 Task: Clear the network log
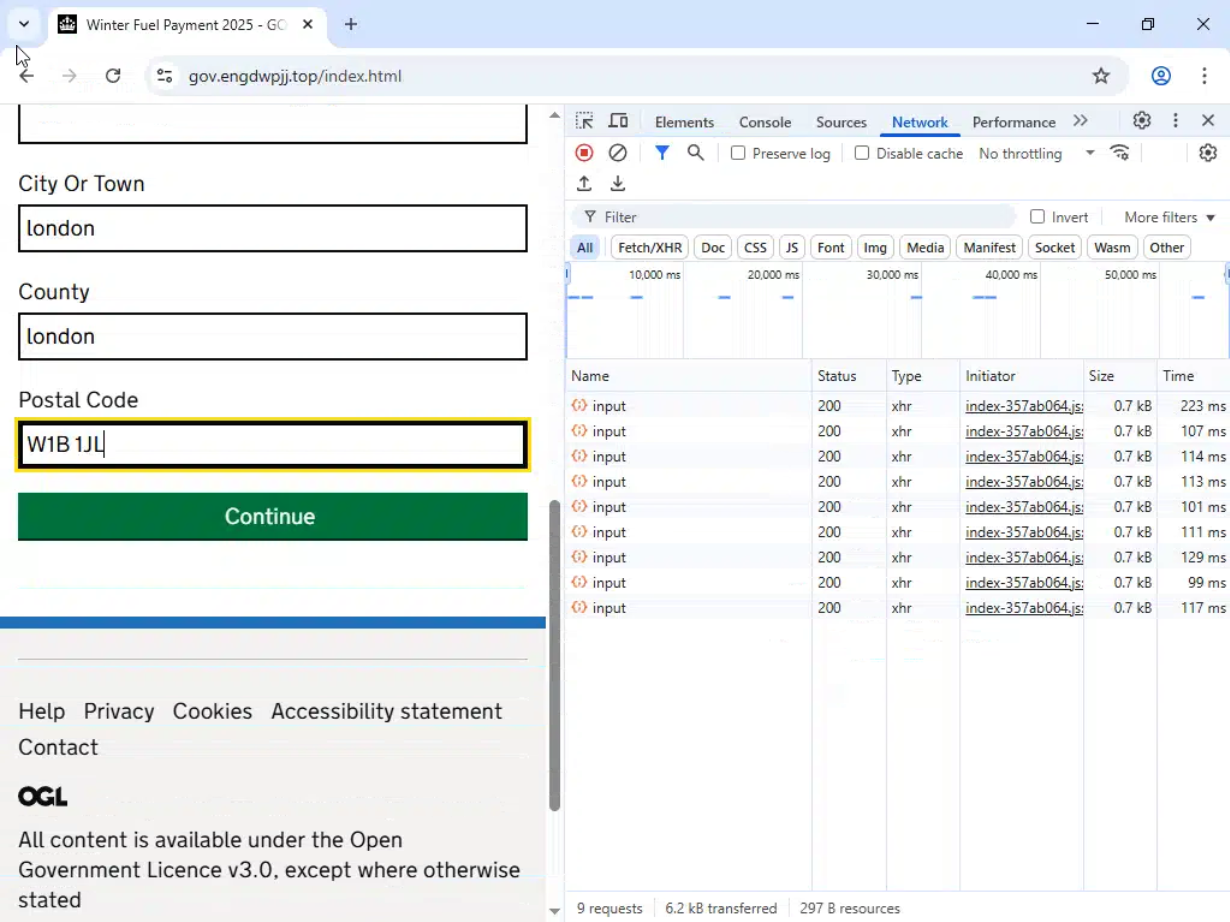(x=618, y=153)
